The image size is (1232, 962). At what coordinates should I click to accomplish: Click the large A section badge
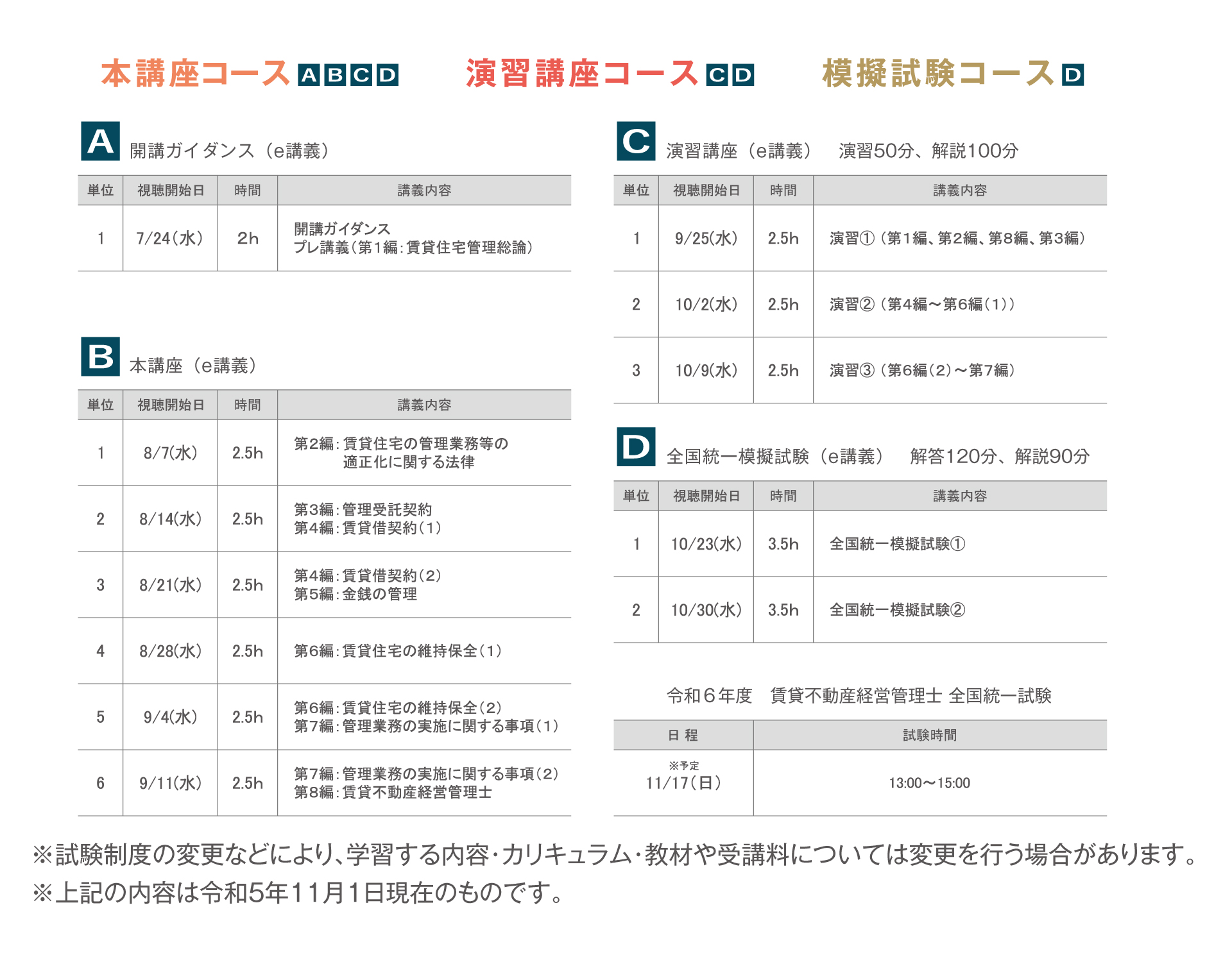[x=101, y=140]
